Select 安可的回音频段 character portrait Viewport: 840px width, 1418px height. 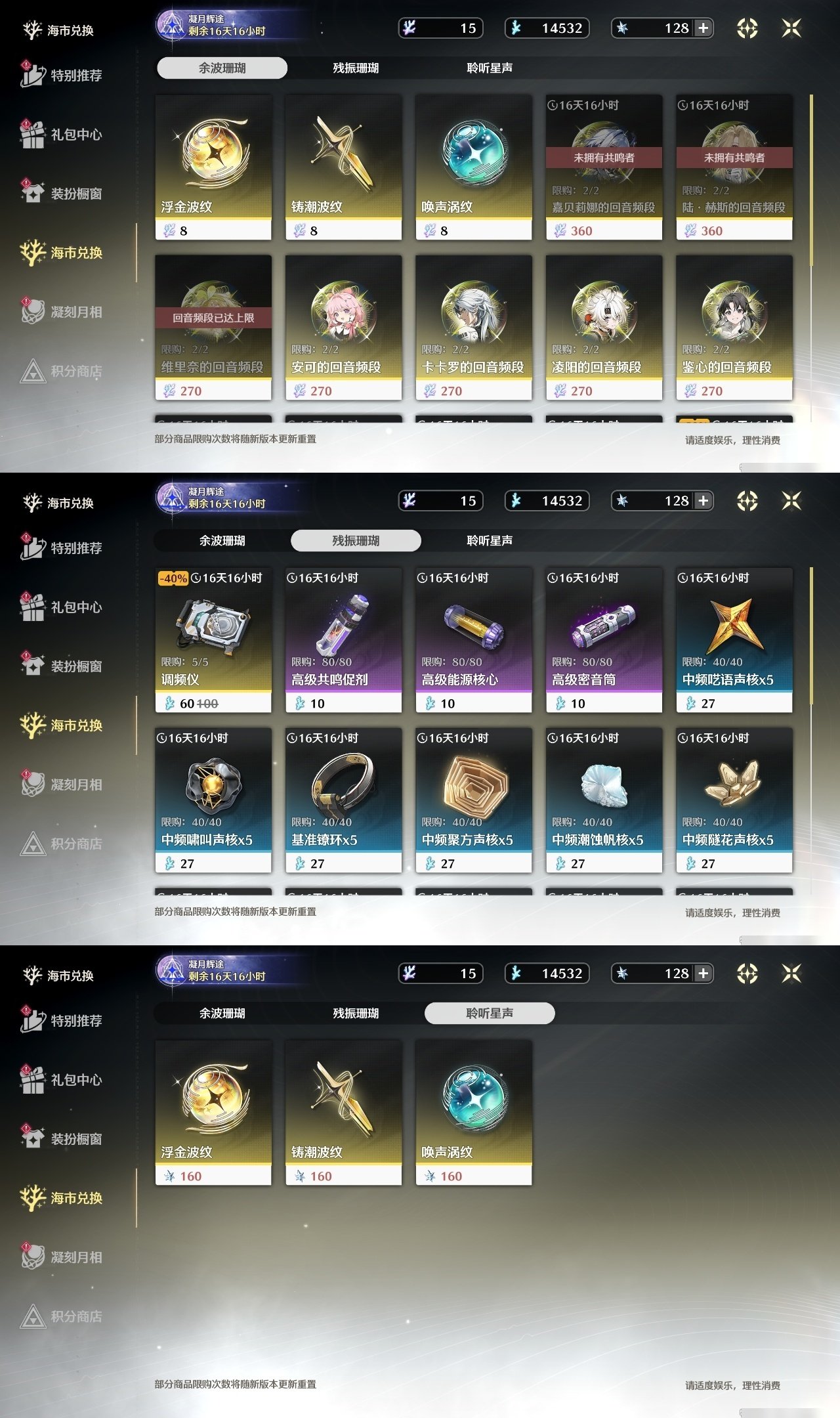(x=343, y=328)
